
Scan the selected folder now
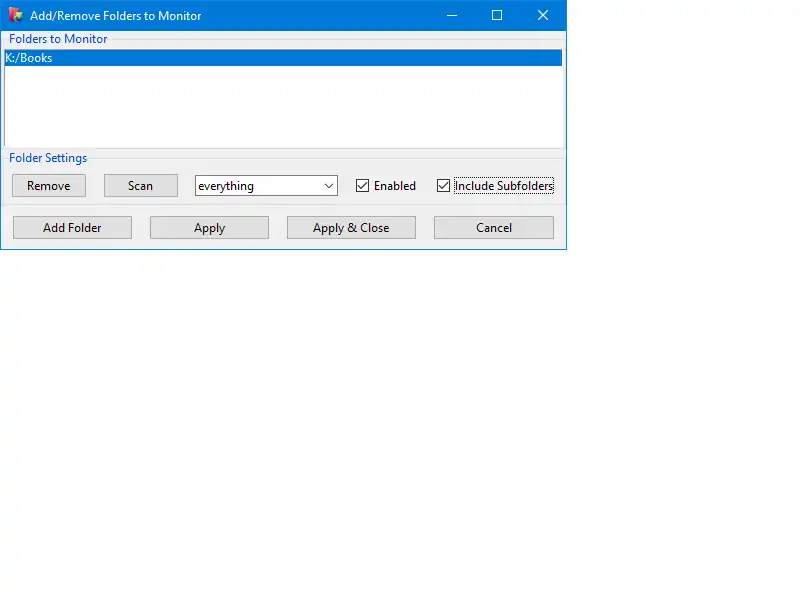141,186
